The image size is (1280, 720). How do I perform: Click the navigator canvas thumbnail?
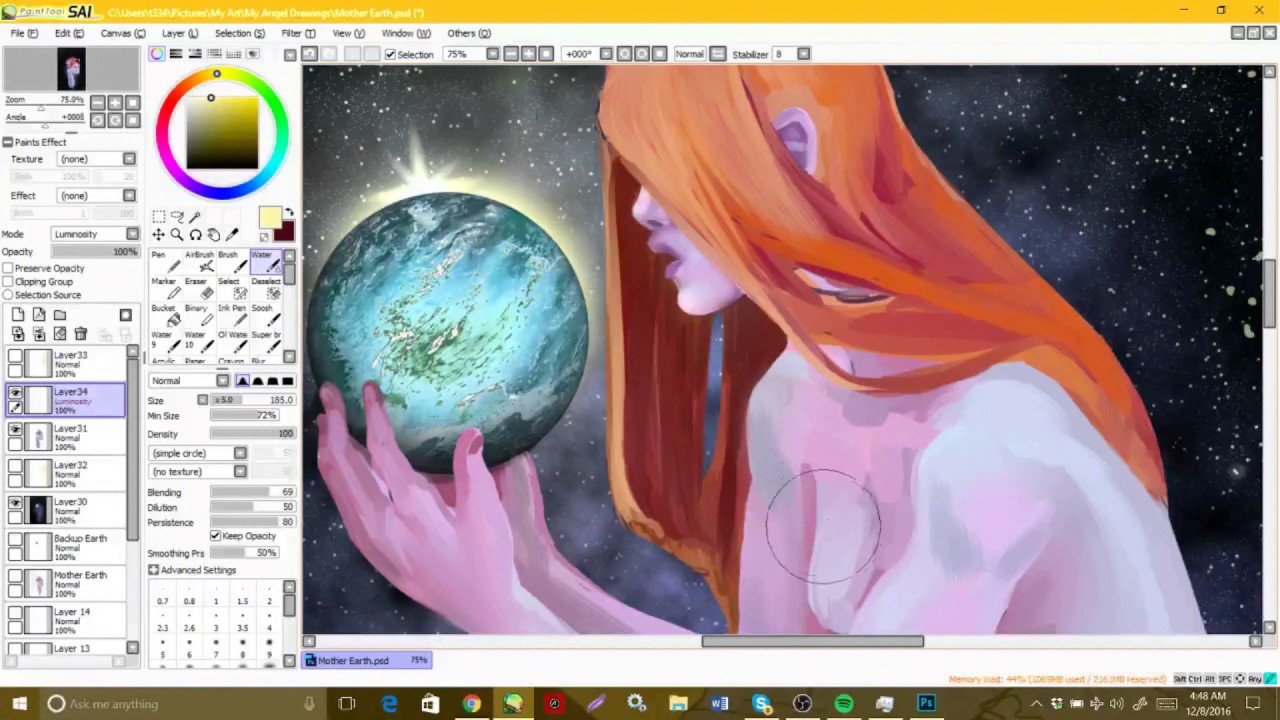71,70
